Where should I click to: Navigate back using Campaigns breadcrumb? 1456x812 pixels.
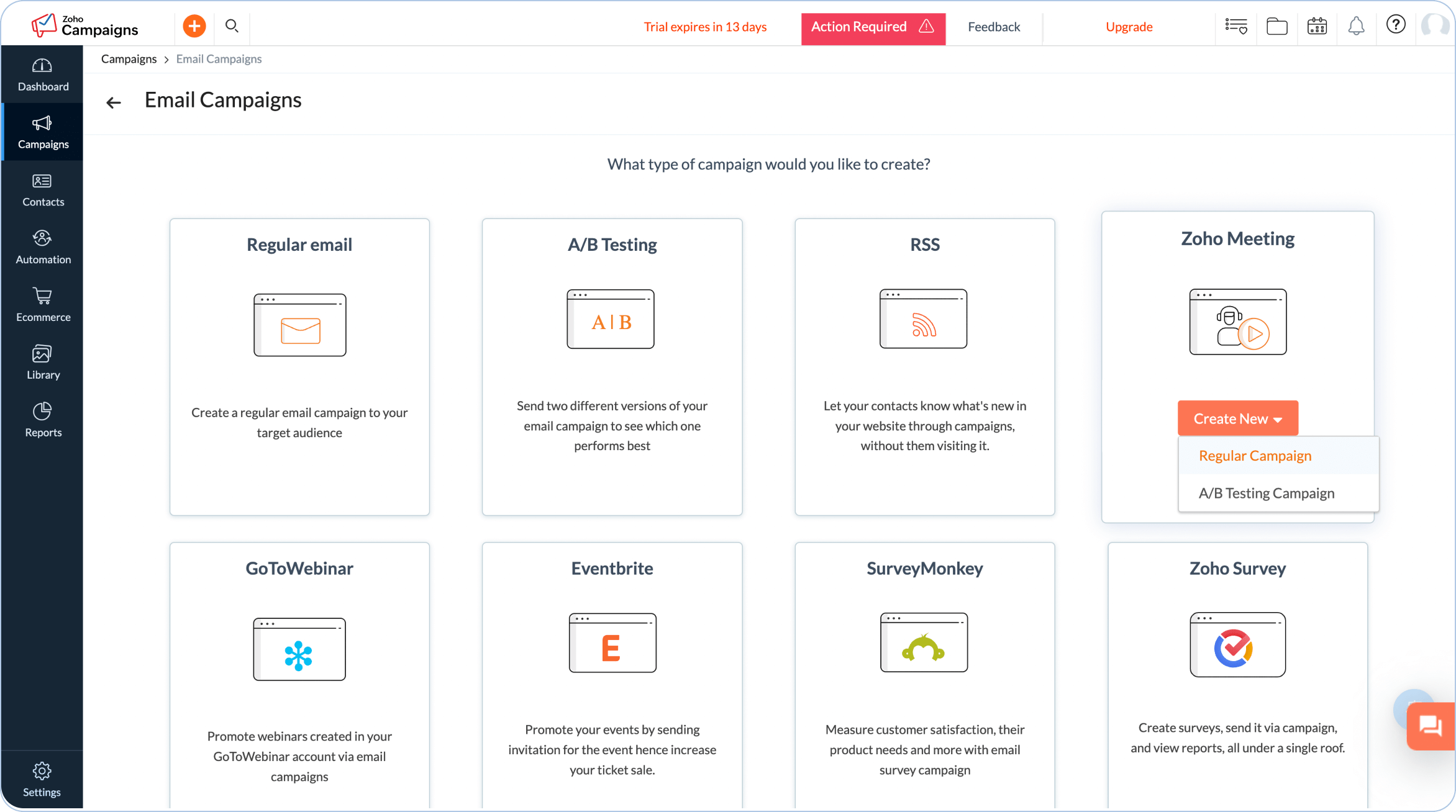click(129, 58)
